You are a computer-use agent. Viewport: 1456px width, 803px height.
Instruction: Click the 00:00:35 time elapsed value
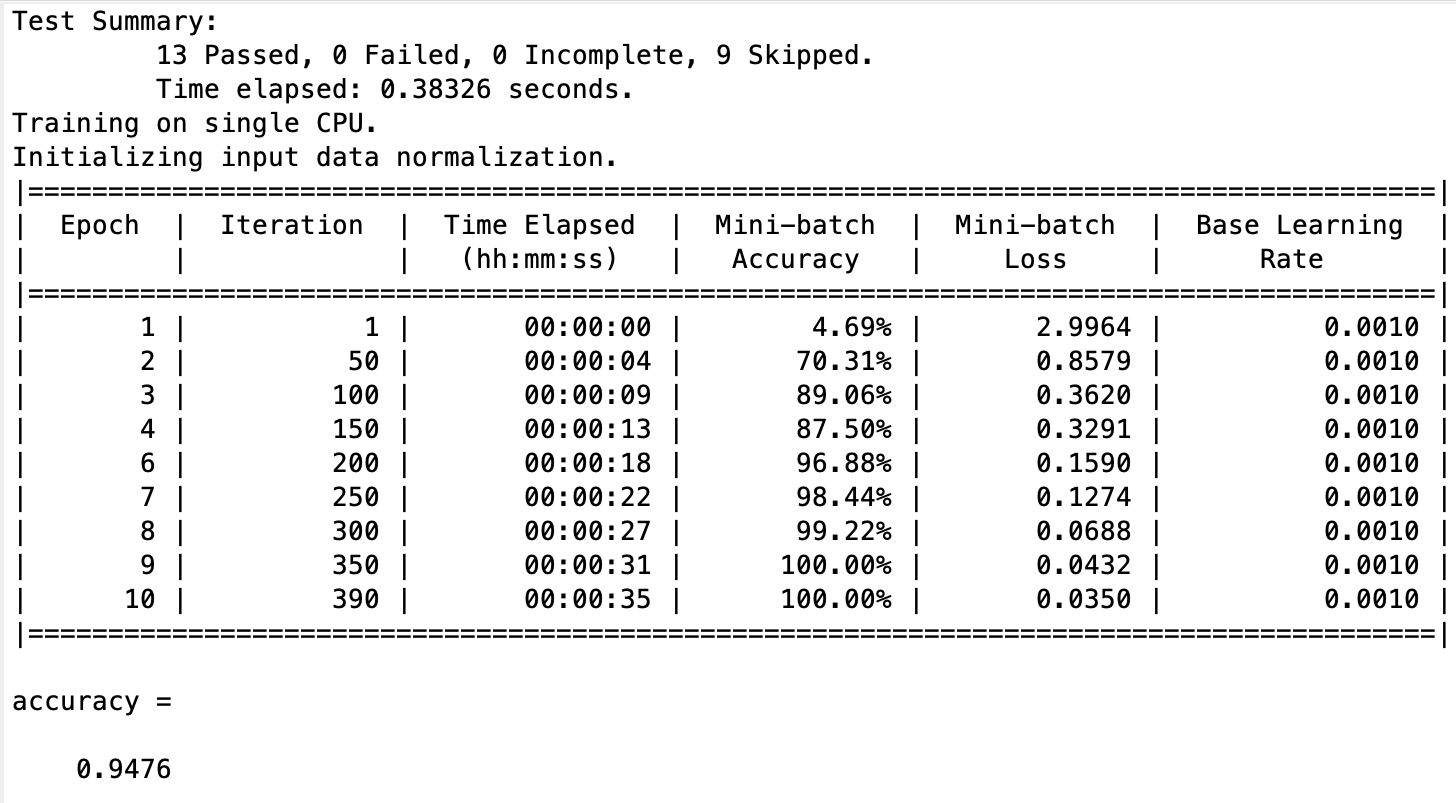[x=587, y=599]
